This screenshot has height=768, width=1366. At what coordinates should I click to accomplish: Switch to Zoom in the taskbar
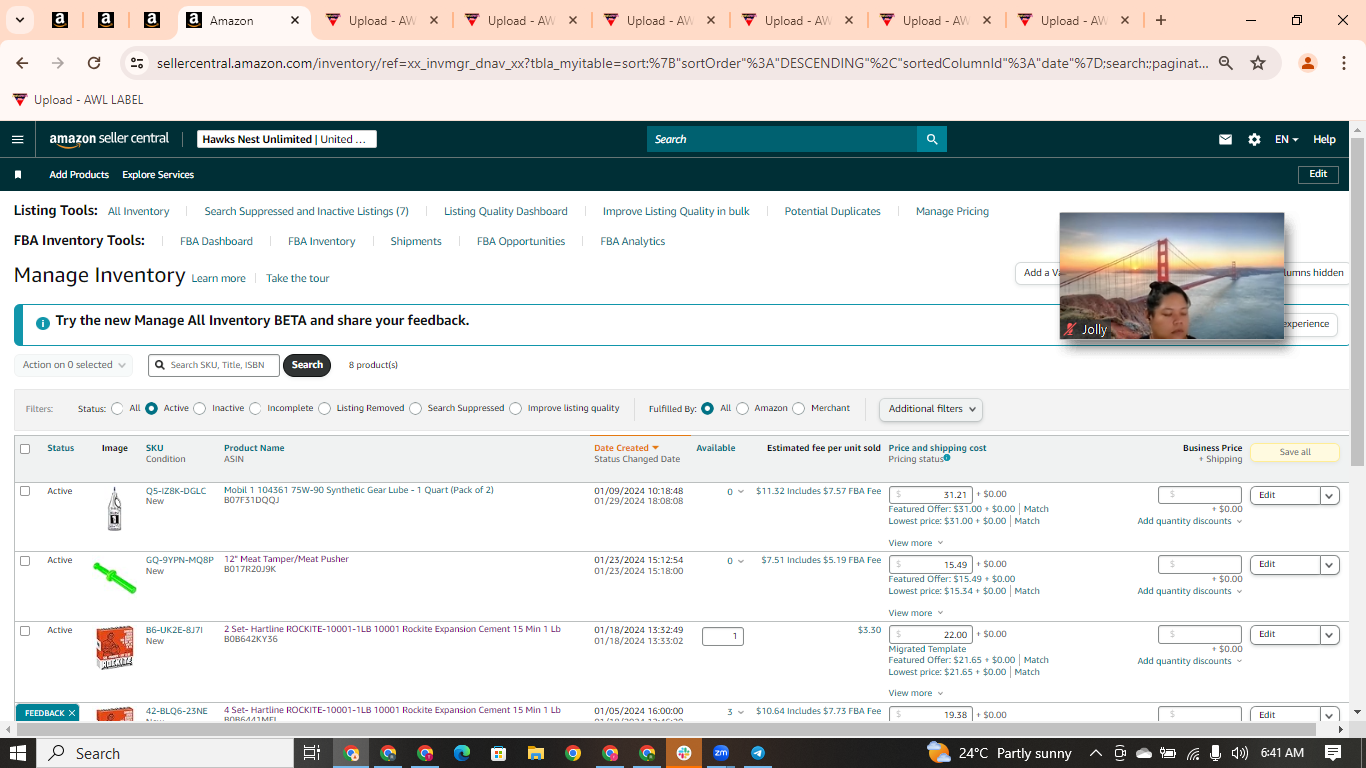tap(721, 753)
